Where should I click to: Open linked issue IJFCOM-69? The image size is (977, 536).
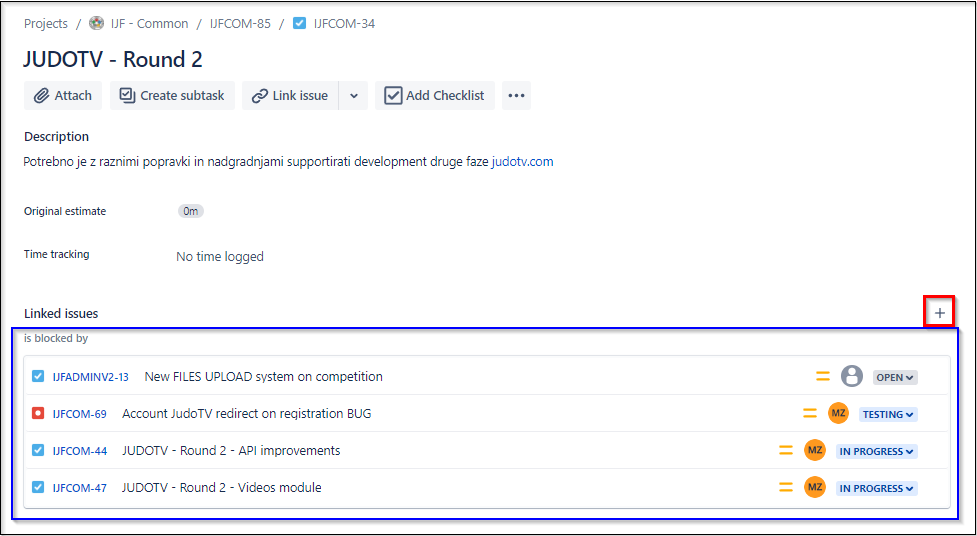tap(79, 413)
